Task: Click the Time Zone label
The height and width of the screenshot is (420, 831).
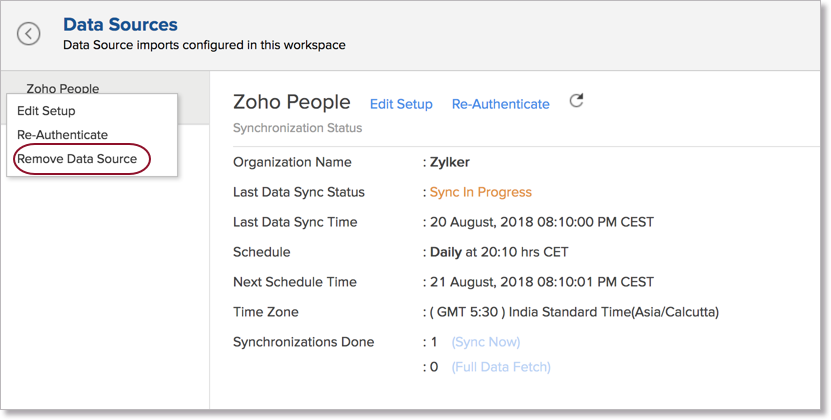Action: tap(266, 312)
